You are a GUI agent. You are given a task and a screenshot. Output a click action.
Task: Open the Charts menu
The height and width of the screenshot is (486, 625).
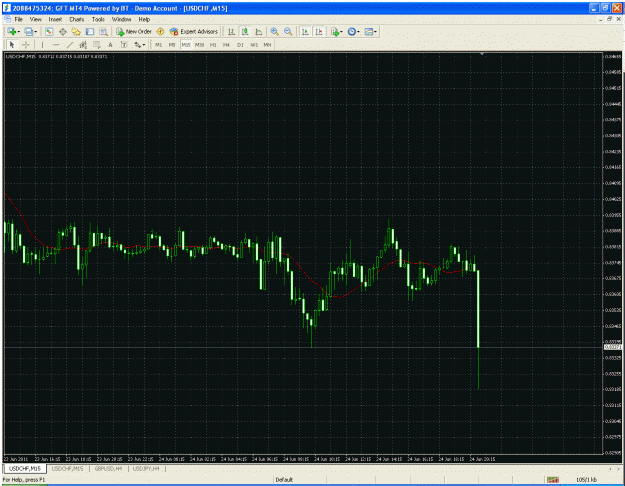77,19
